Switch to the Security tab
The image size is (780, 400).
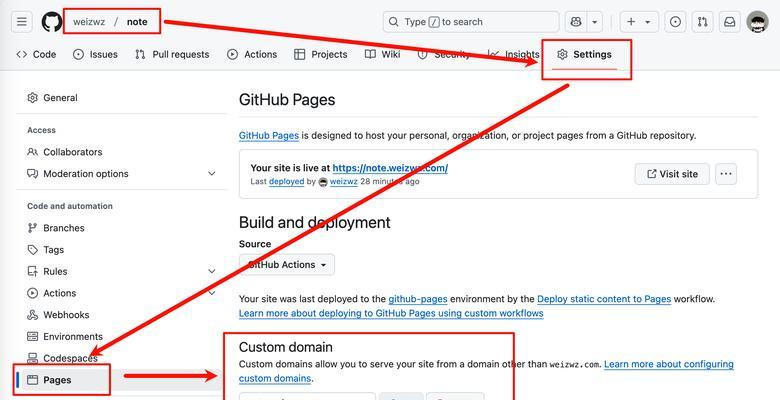[x=444, y=54]
